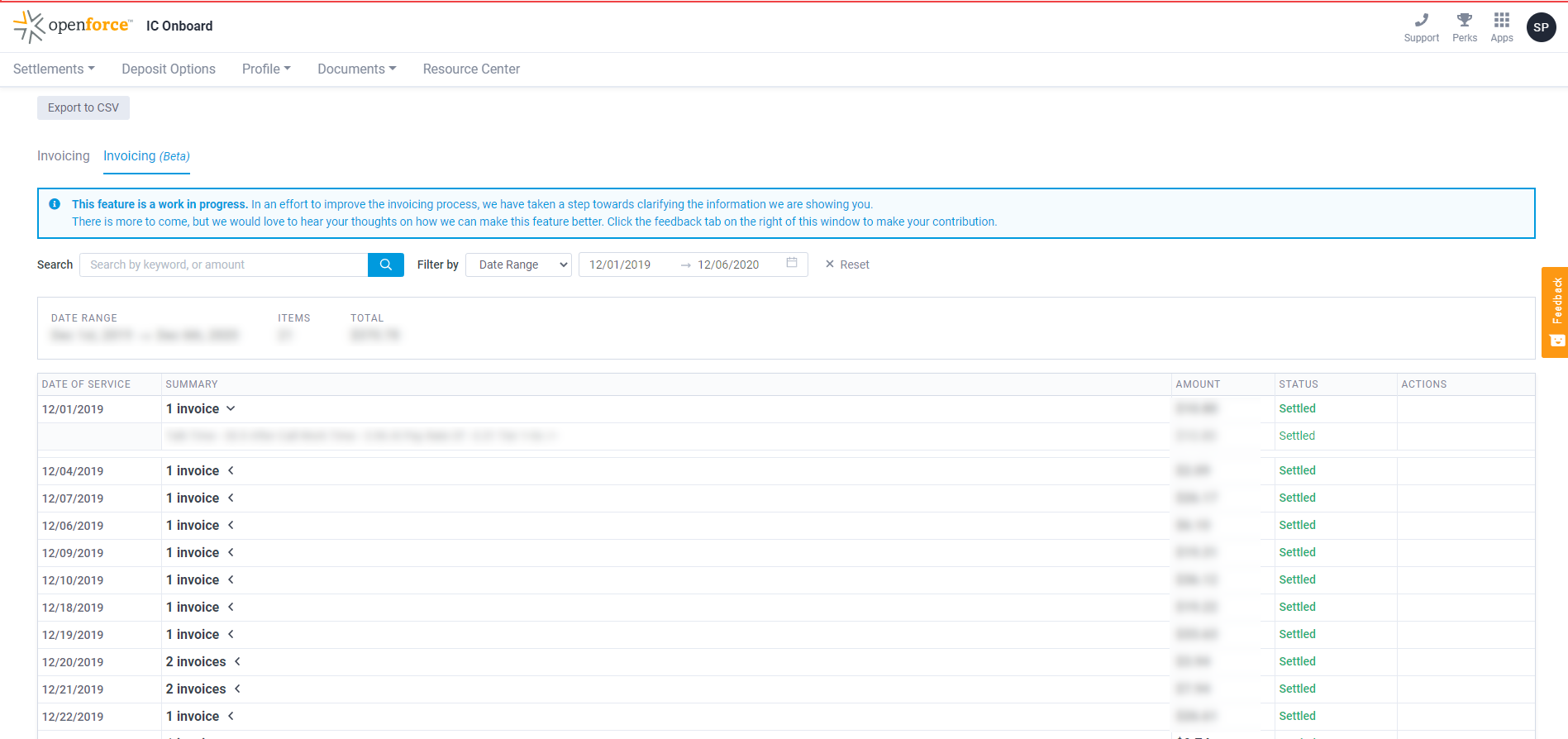Image resolution: width=1568 pixels, height=739 pixels.
Task: Open the Date Range filter dropdown
Action: [x=518, y=265]
